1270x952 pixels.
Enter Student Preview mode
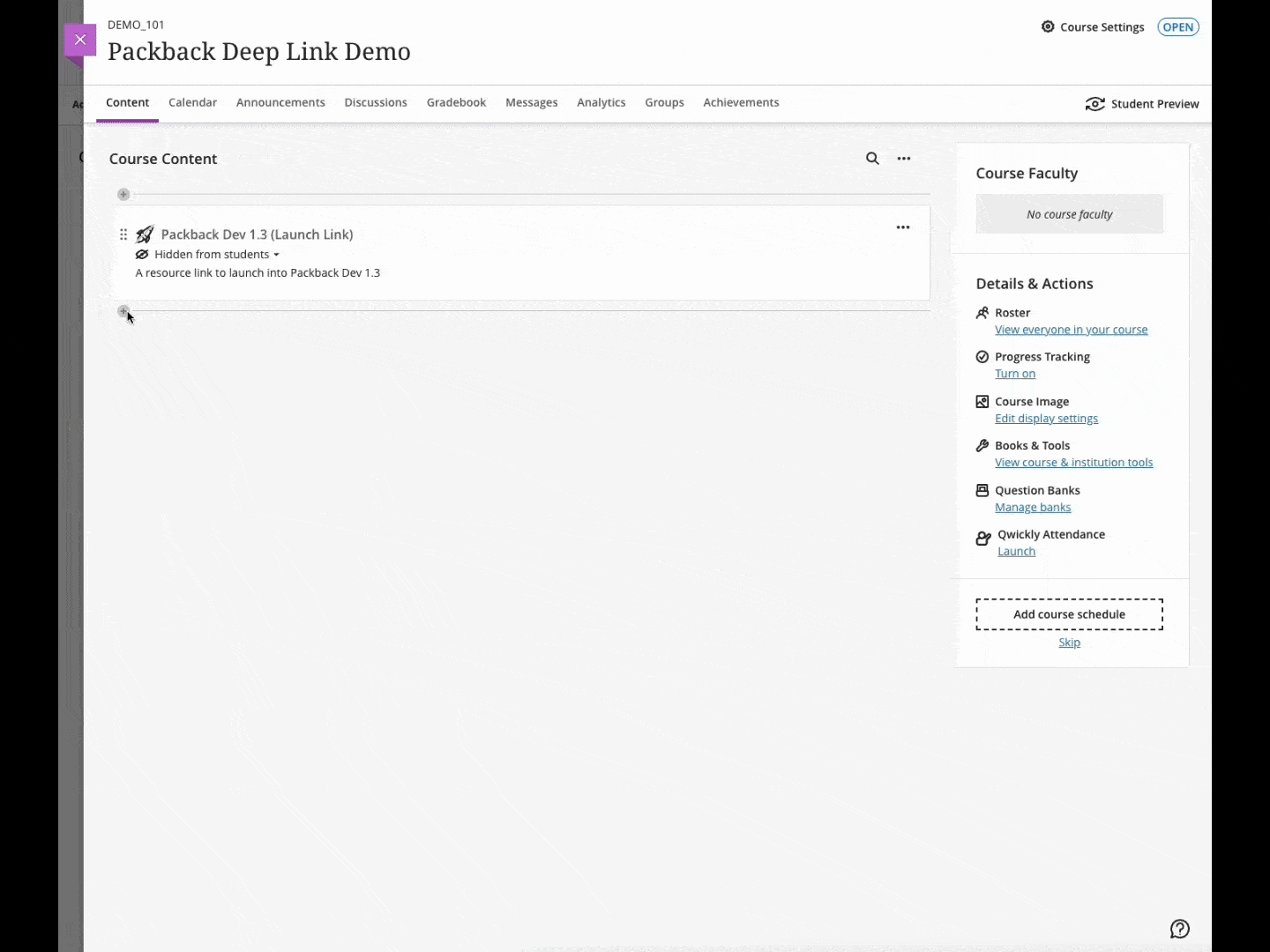[1142, 104]
